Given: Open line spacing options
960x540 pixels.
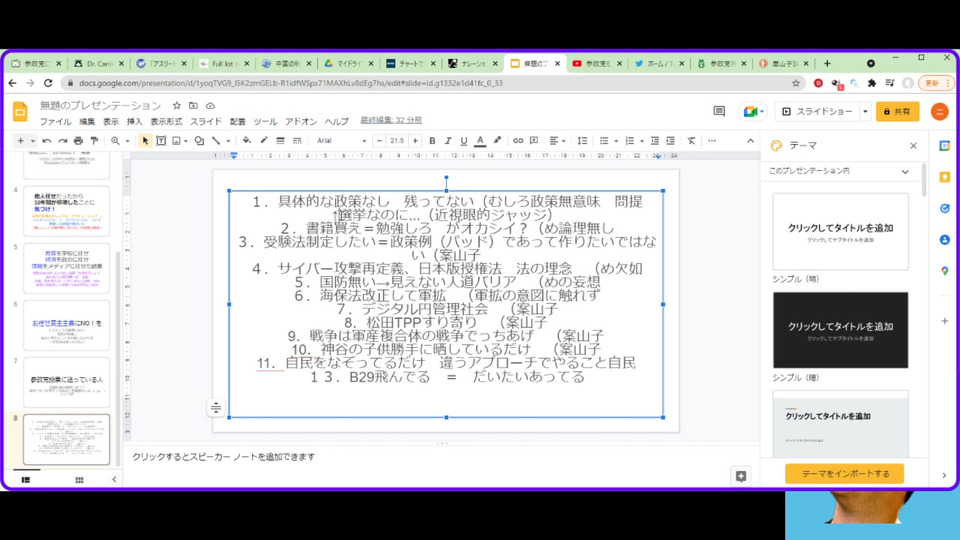Looking at the screenshot, I should coord(582,141).
